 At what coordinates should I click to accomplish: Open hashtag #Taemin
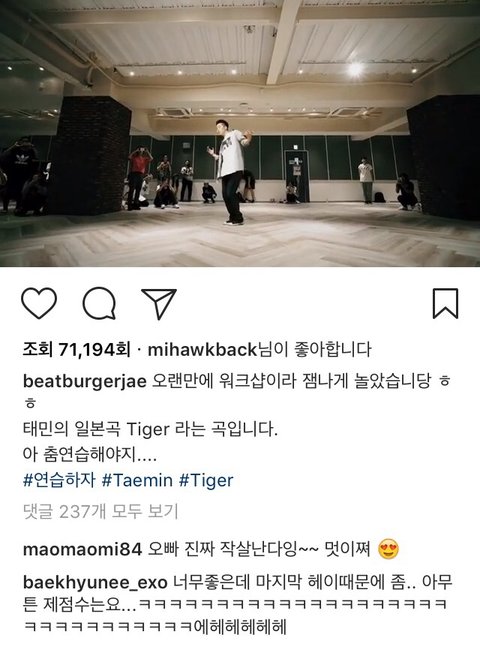pyautogui.click(x=137, y=480)
